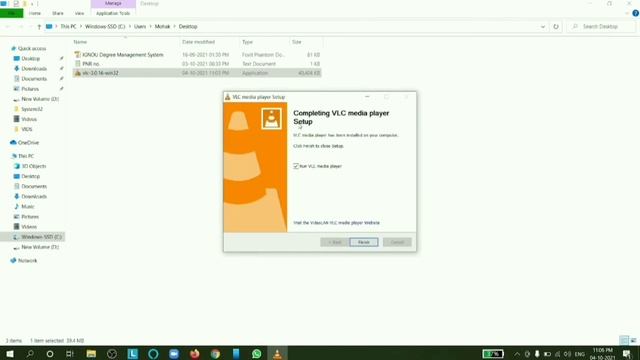The height and width of the screenshot is (360, 640).
Task: Click the Finish button in VLC Setup
Action: (364, 242)
